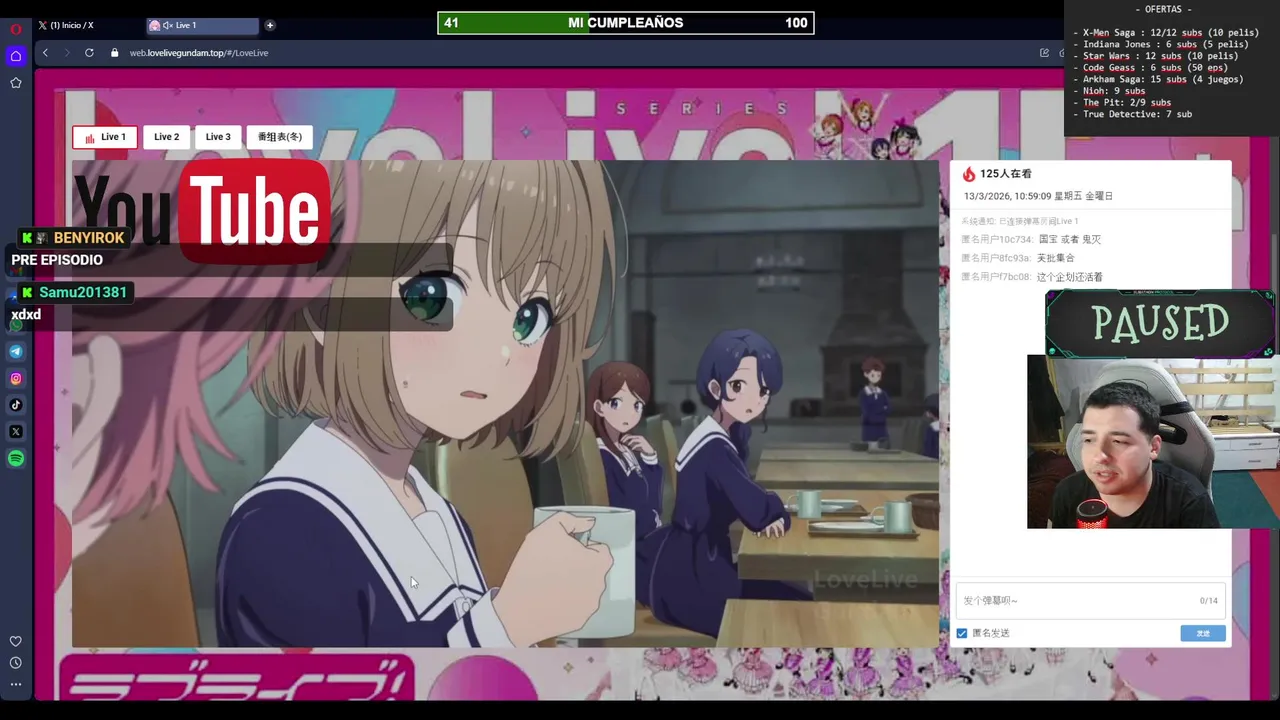Screen dimensions: 1280x720
Task: Open sidebar three-dots more options
Action: [16, 685]
